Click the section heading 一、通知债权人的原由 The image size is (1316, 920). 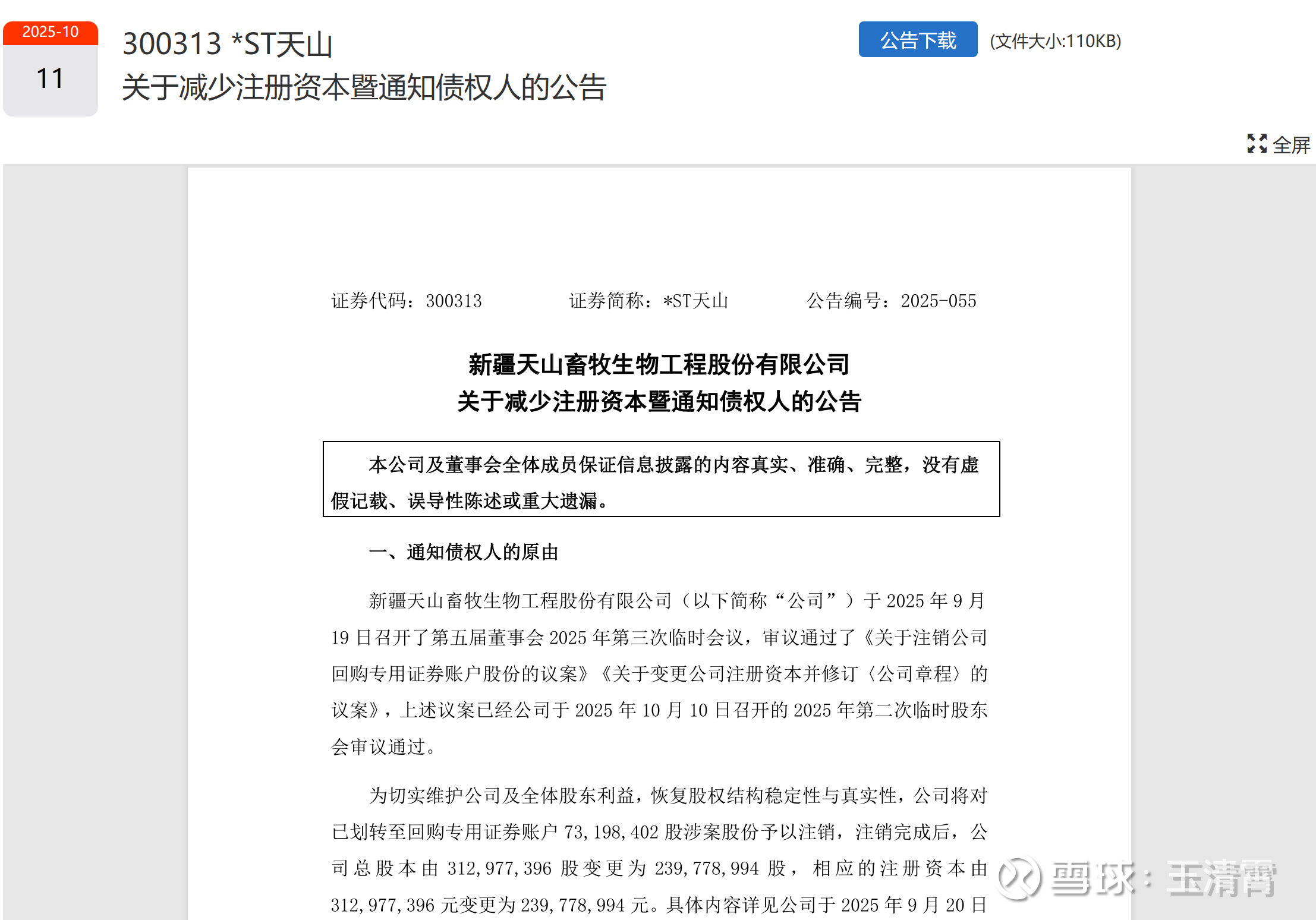tap(464, 552)
